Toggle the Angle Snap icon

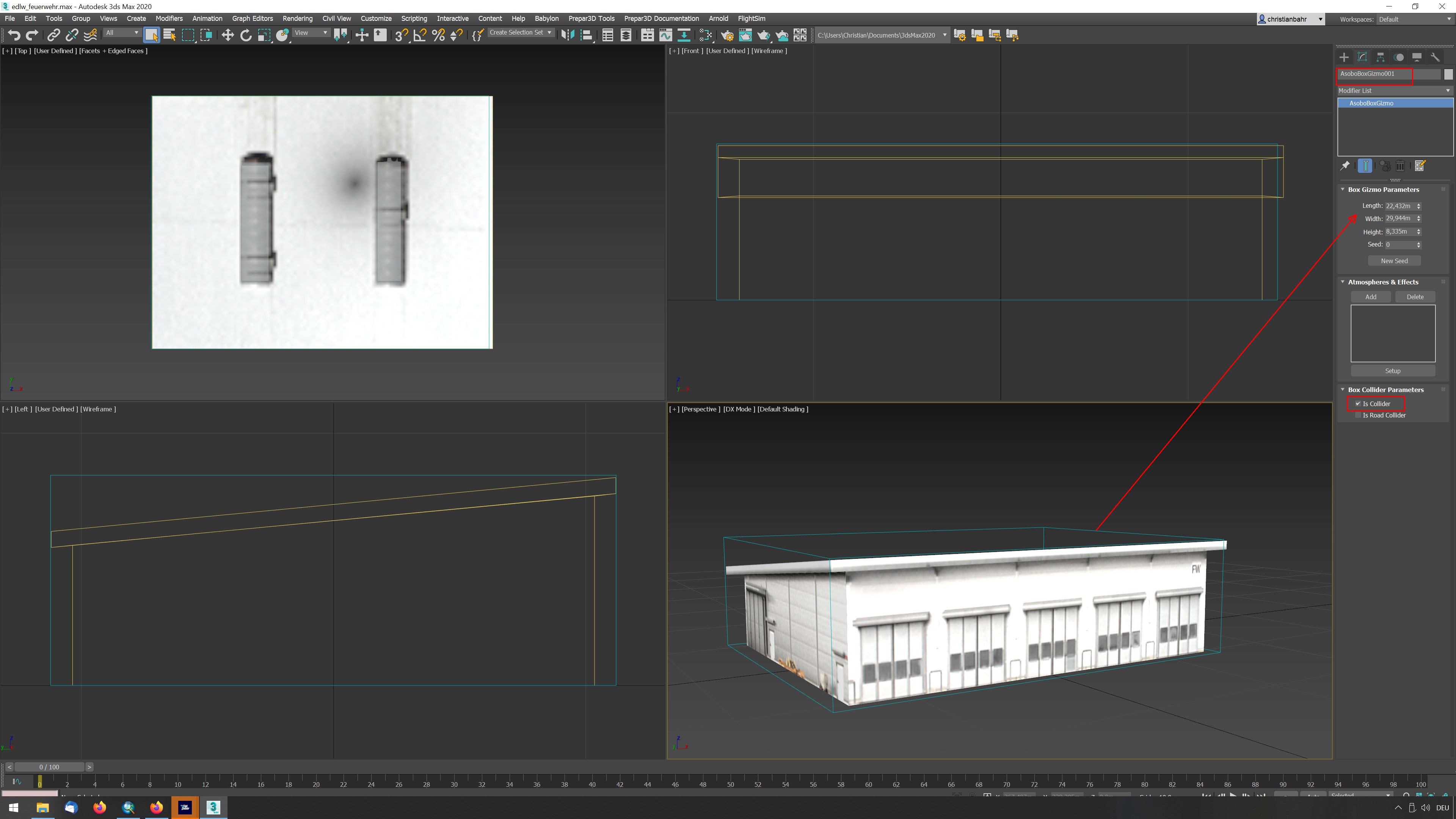pos(420,35)
